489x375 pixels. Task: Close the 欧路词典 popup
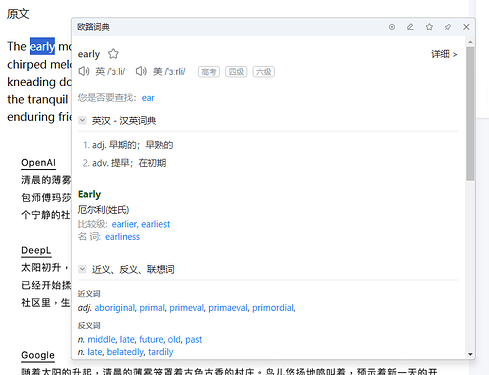466,27
